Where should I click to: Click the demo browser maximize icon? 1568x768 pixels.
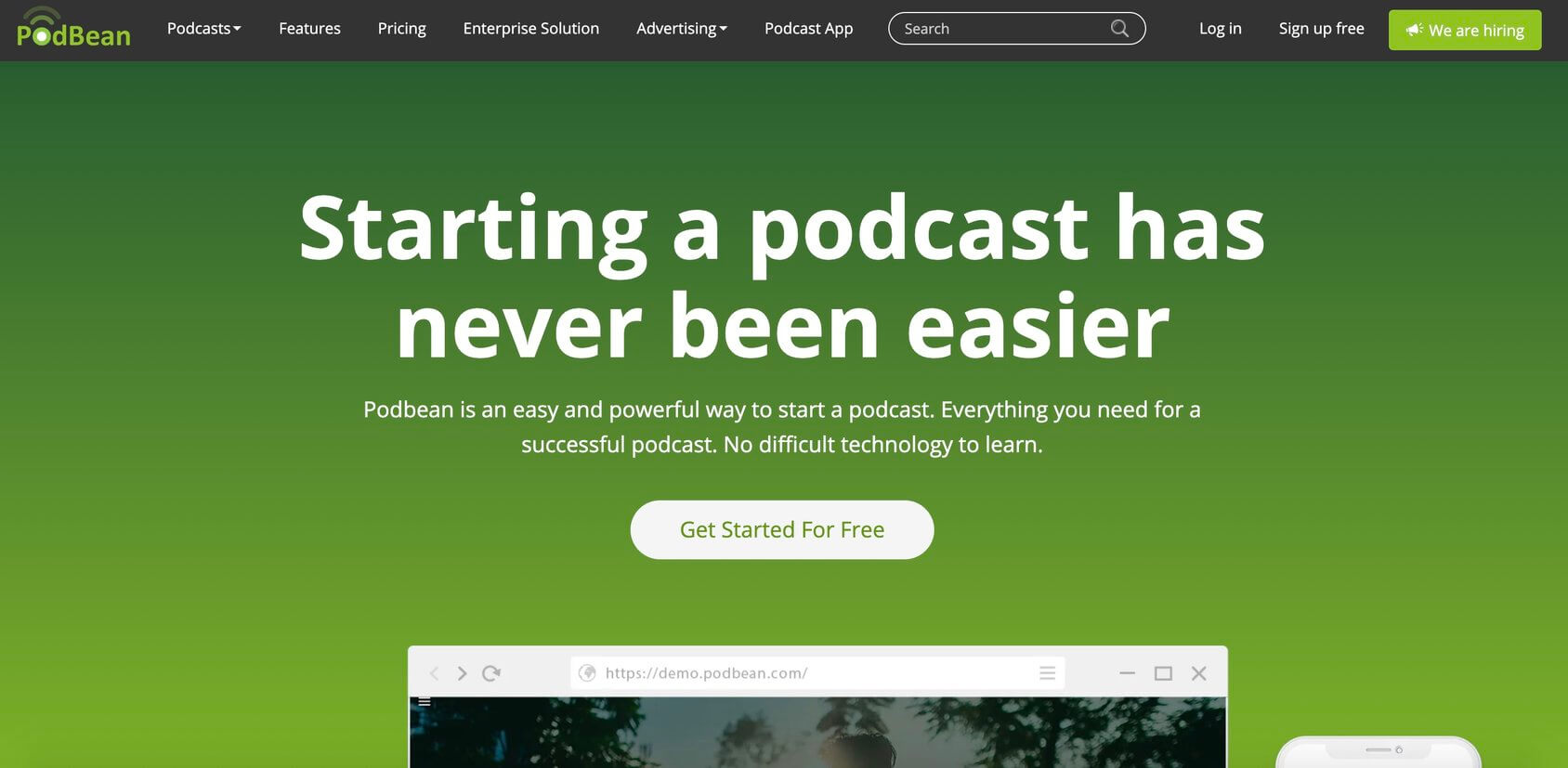1163,673
